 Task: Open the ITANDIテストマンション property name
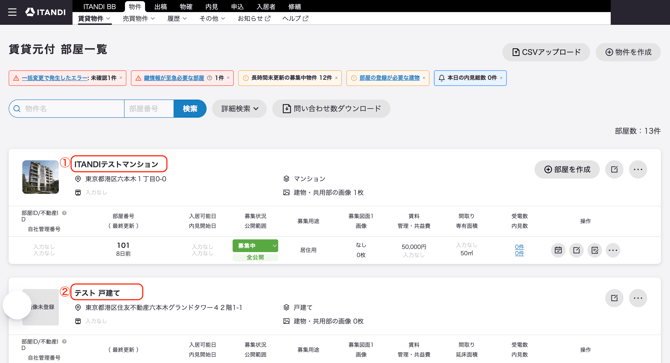(116, 164)
